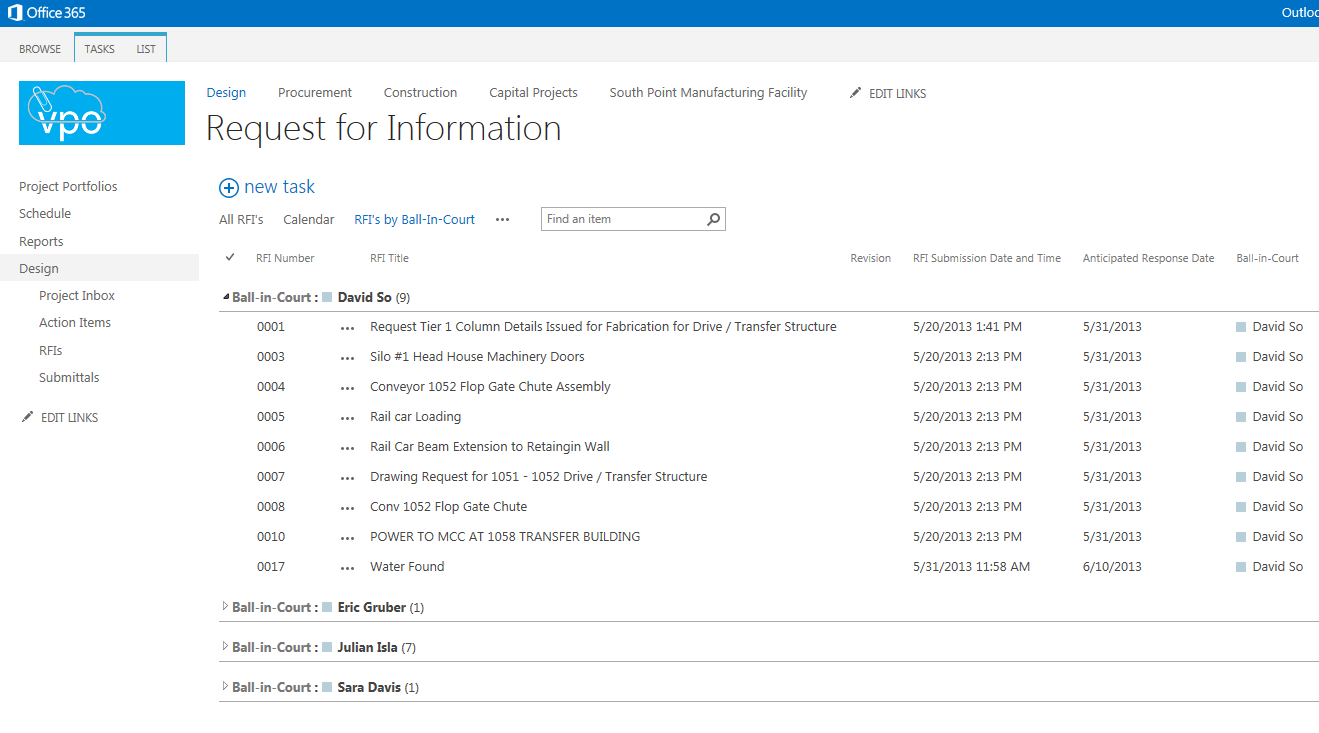
Task: Click the magnifier search icon in Find box
Action: [713, 219]
